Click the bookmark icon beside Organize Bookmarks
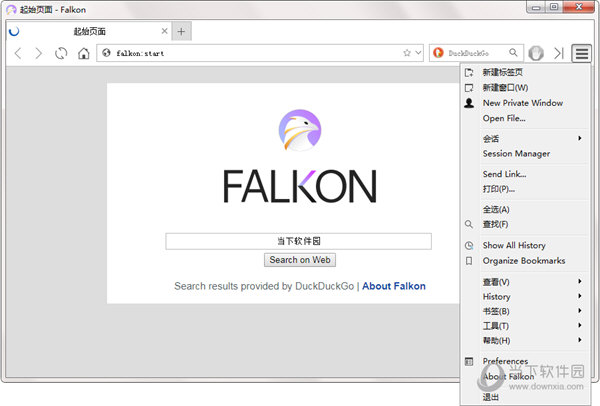This screenshot has height=406, width=600. (469, 261)
